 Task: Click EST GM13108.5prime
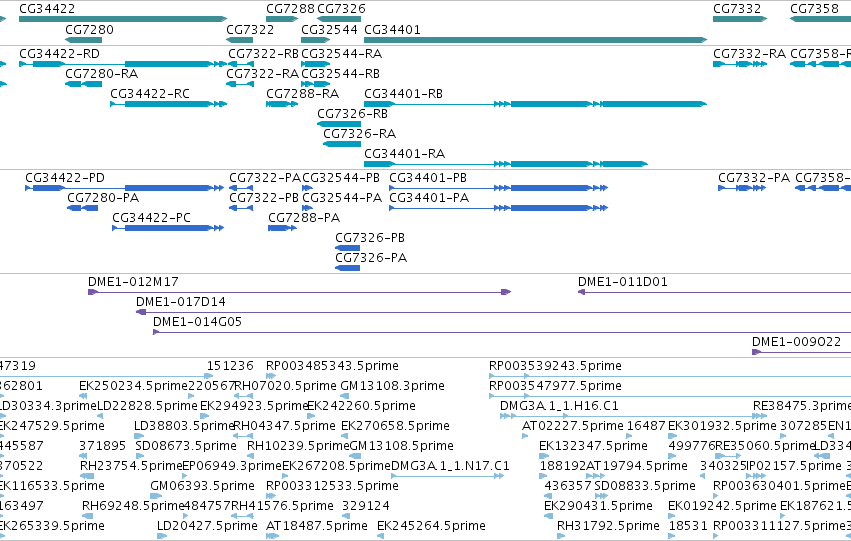point(354,456)
